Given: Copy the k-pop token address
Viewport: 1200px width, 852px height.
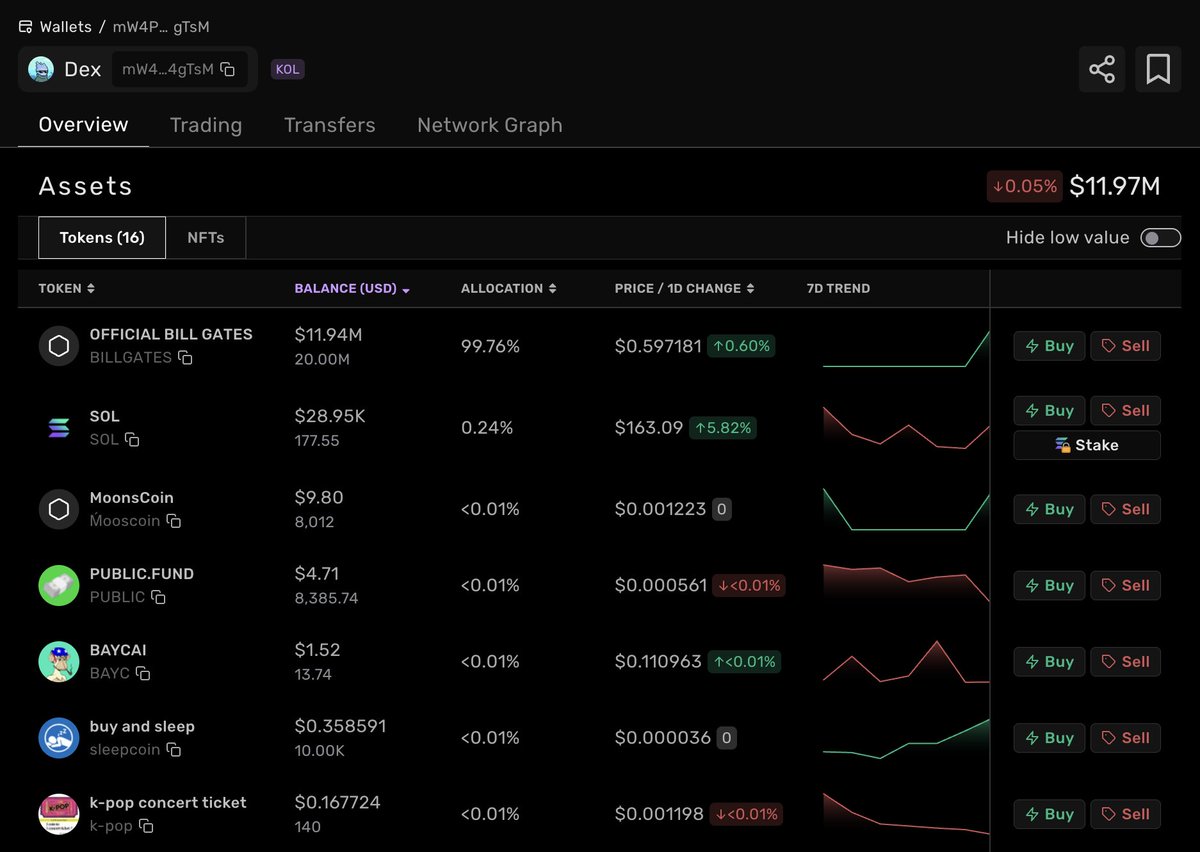Looking at the screenshot, I should [146, 826].
